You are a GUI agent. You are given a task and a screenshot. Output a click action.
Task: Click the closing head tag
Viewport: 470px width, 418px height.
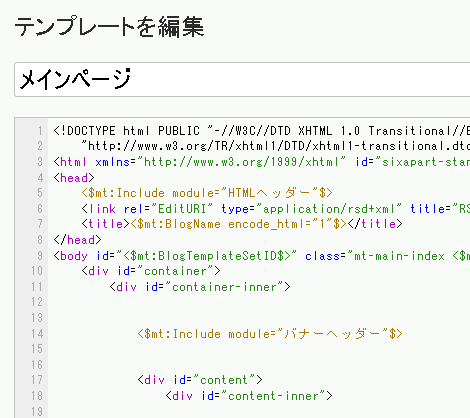tap(77, 240)
